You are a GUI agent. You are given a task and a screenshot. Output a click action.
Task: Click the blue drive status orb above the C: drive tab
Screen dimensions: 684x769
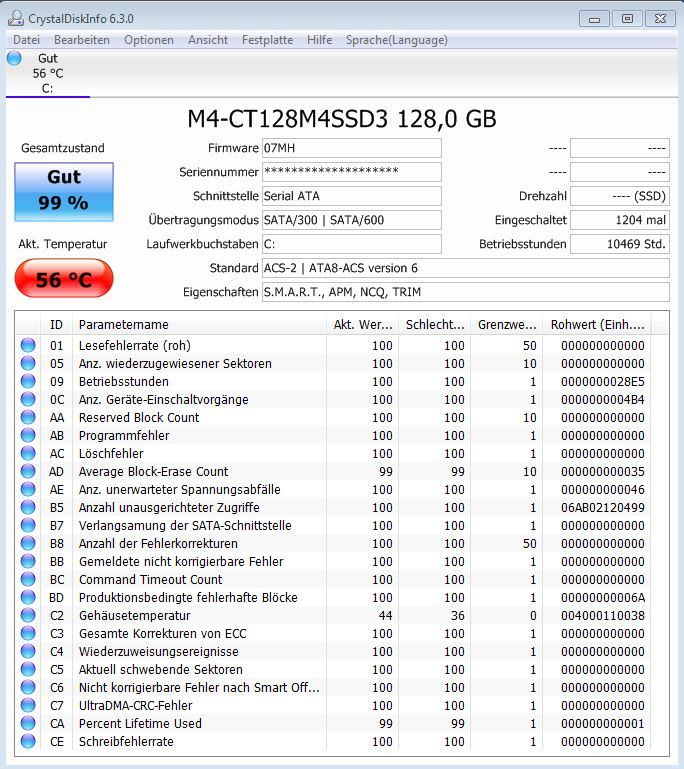(14, 58)
